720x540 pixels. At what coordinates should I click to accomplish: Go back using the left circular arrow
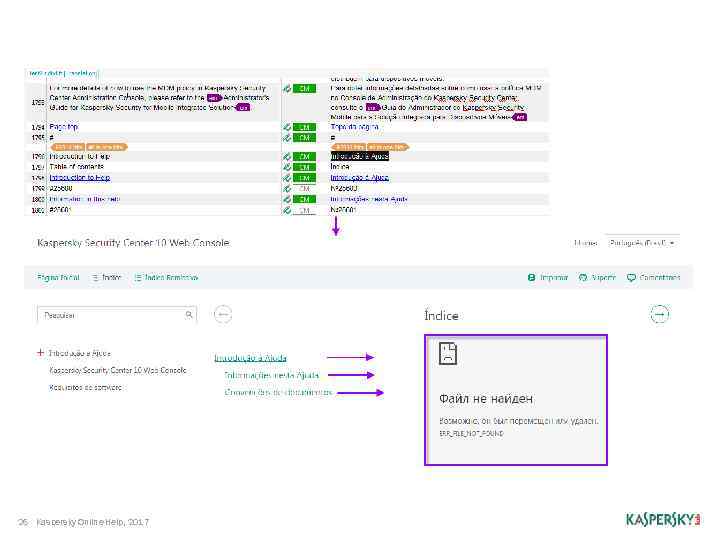[x=223, y=315]
